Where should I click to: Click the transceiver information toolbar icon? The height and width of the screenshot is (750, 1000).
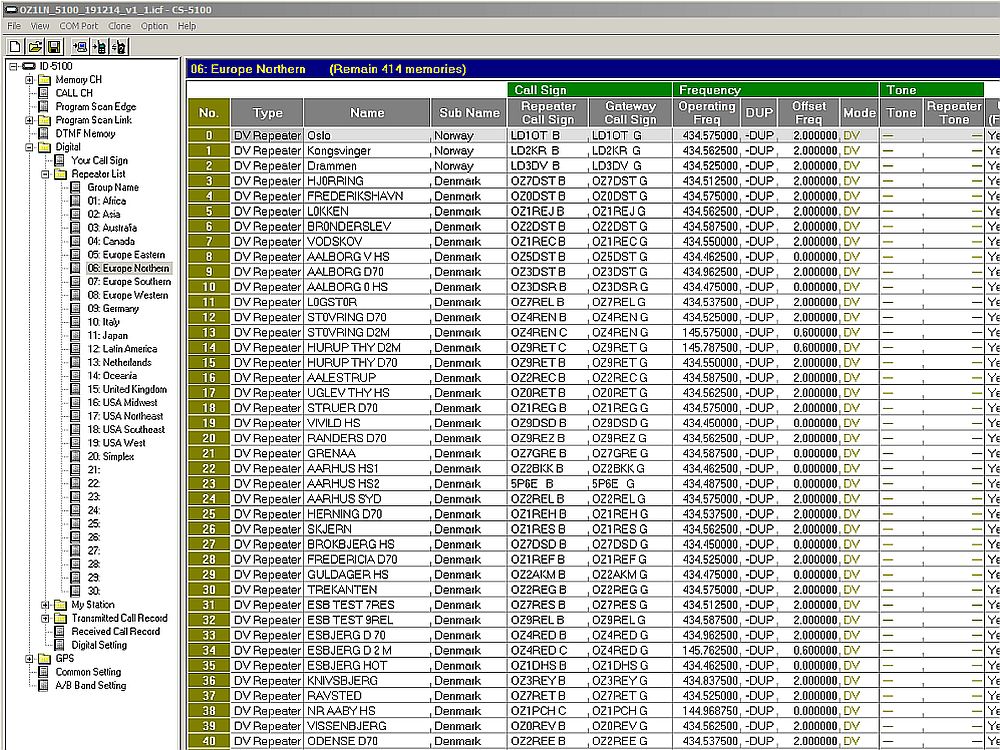coord(119,47)
